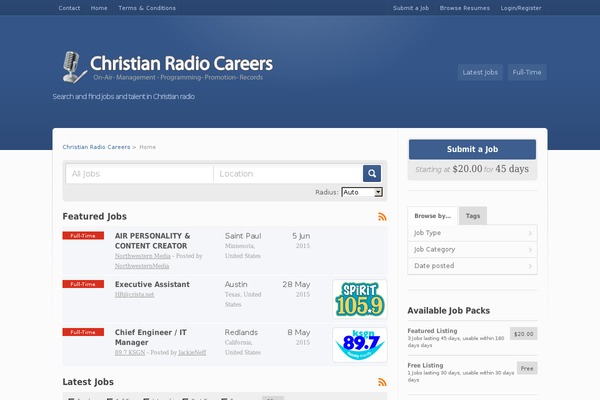The height and width of the screenshot is (400, 600).
Task: Open Browse Resumes in top navigation
Action: coord(465,8)
